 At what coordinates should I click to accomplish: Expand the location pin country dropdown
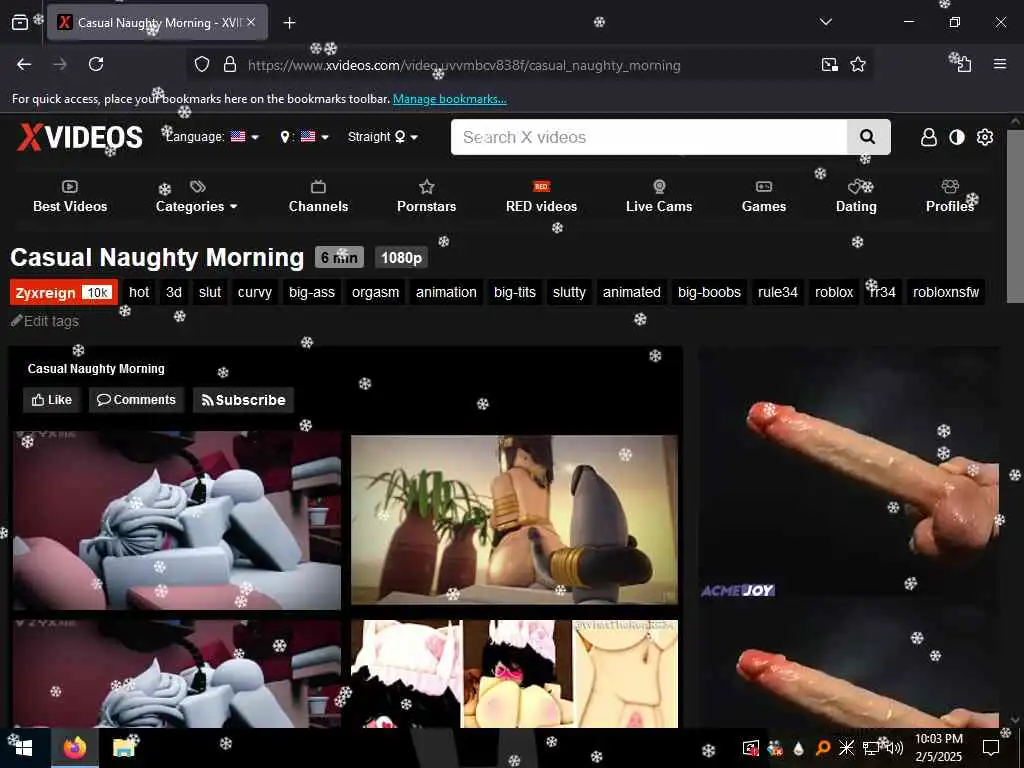click(x=304, y=136)
